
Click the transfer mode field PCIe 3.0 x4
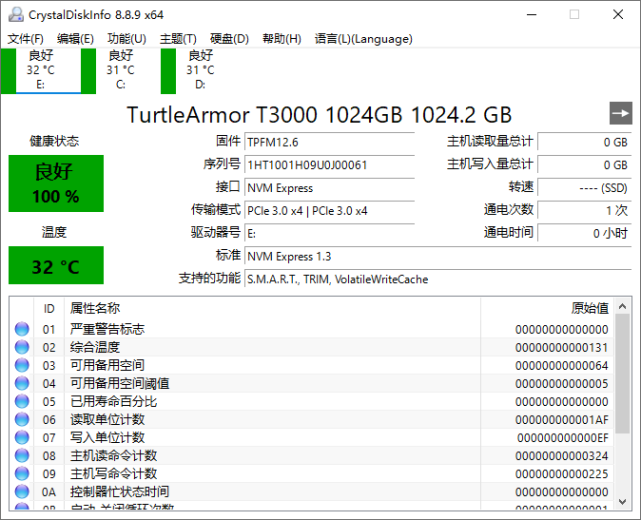(x=329, y=211)
